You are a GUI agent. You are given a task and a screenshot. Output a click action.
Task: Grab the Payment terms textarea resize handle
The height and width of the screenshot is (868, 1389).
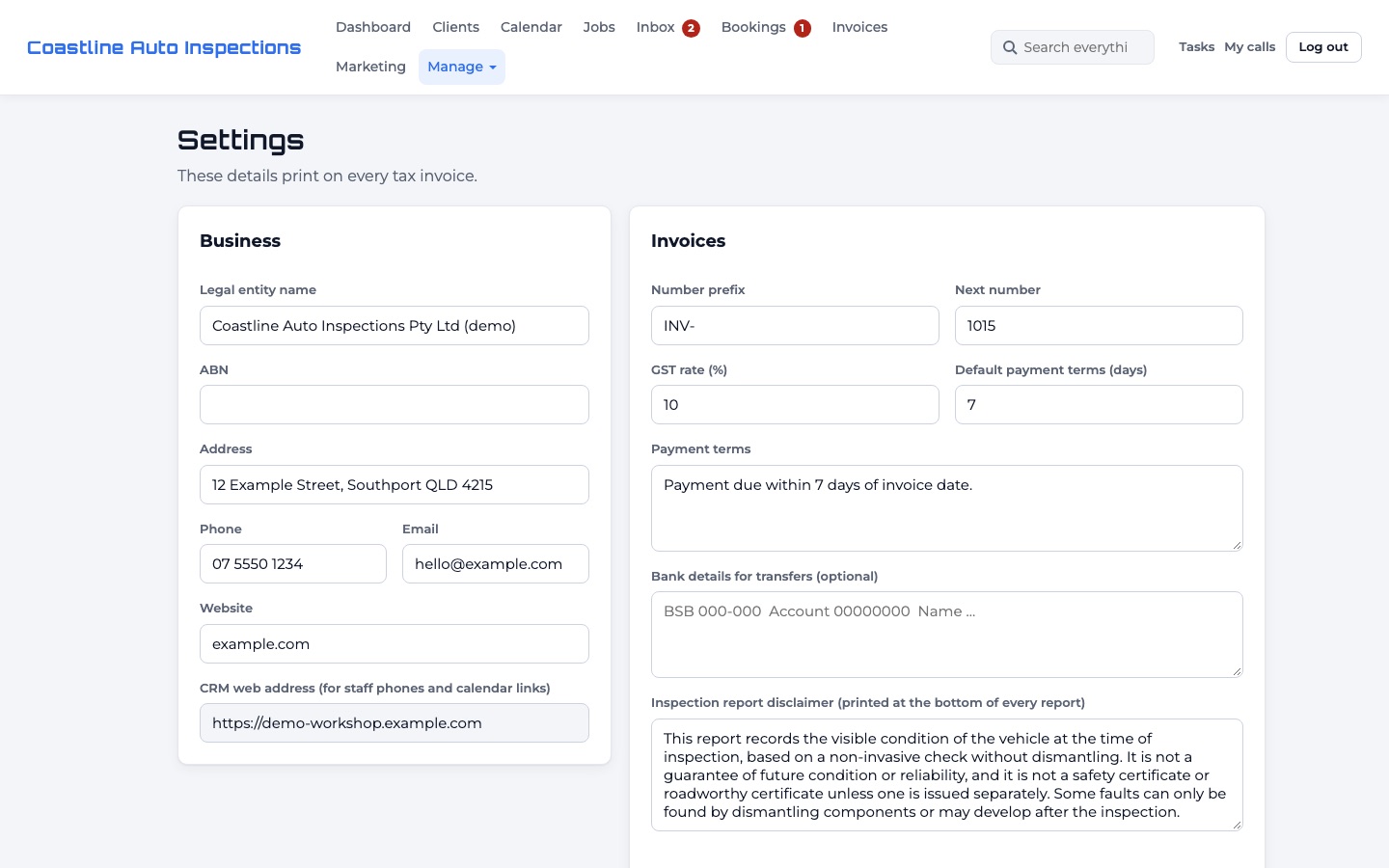(1237, 545)
